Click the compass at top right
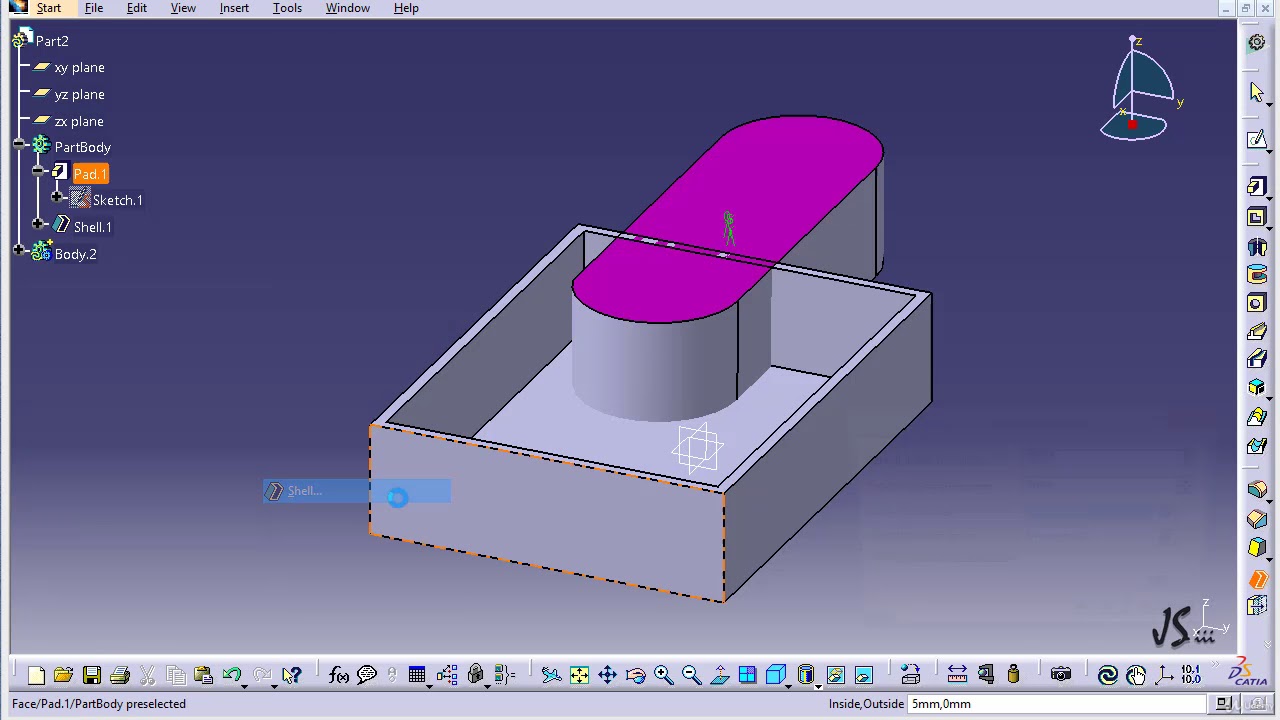This screenshot has height=720, width=1280. click(x=1140, y=88)
